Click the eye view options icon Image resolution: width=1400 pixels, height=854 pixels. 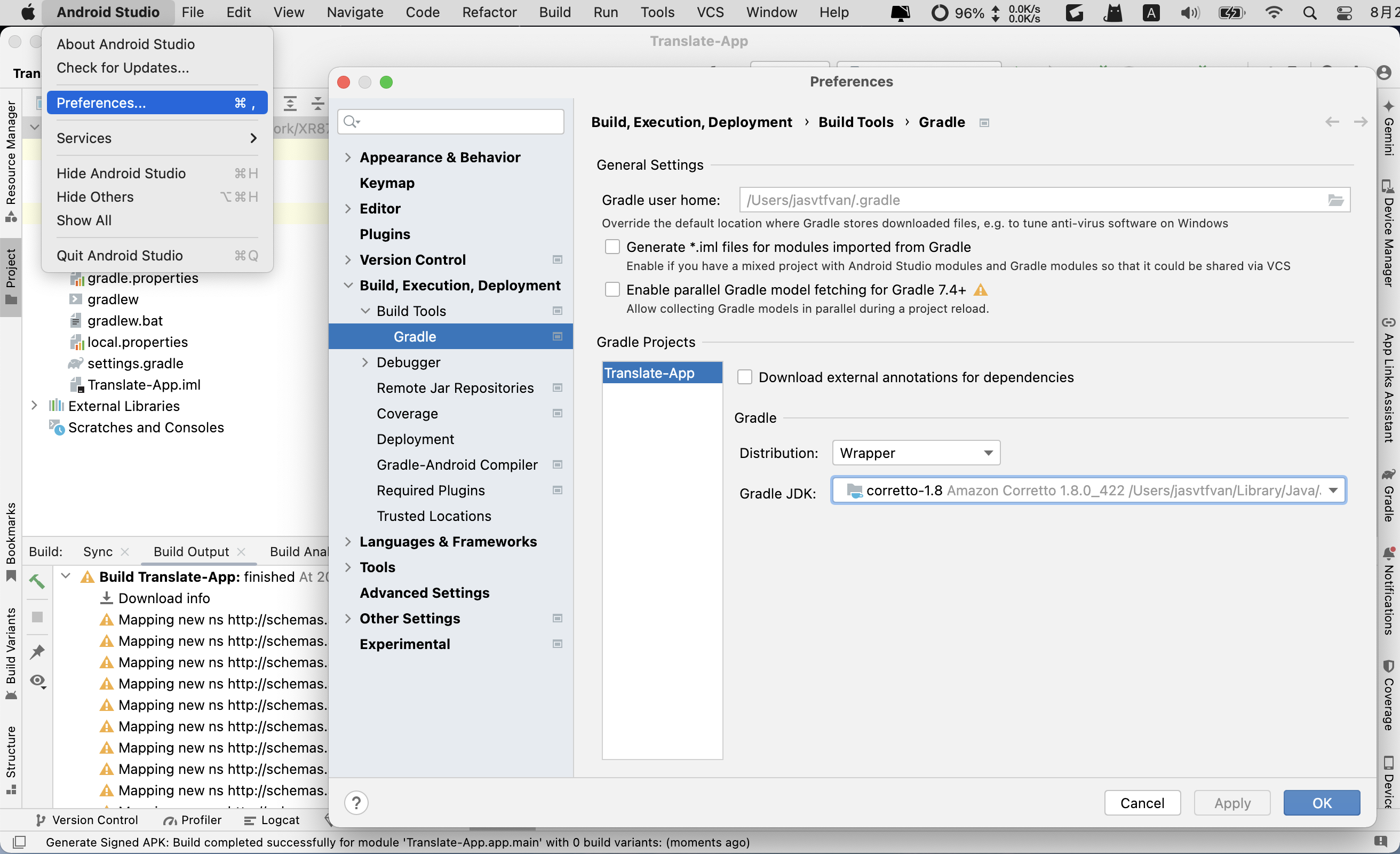point(38,681)
